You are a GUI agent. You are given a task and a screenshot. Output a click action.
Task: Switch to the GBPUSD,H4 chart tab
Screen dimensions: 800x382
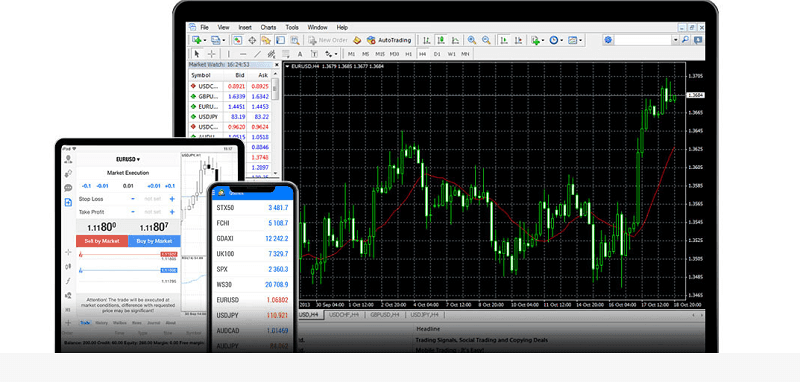tap(385, 315)
